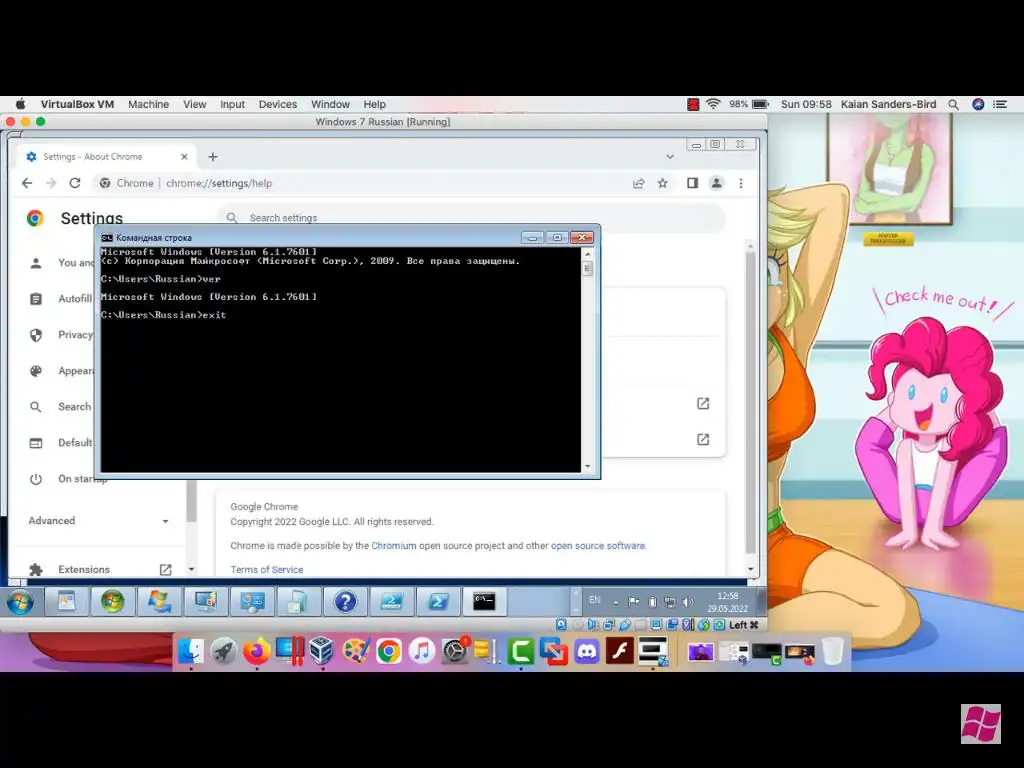Screen dimensions: 1024x768
Task: Open VirtualBox View menu
Action: click(195, 104)
